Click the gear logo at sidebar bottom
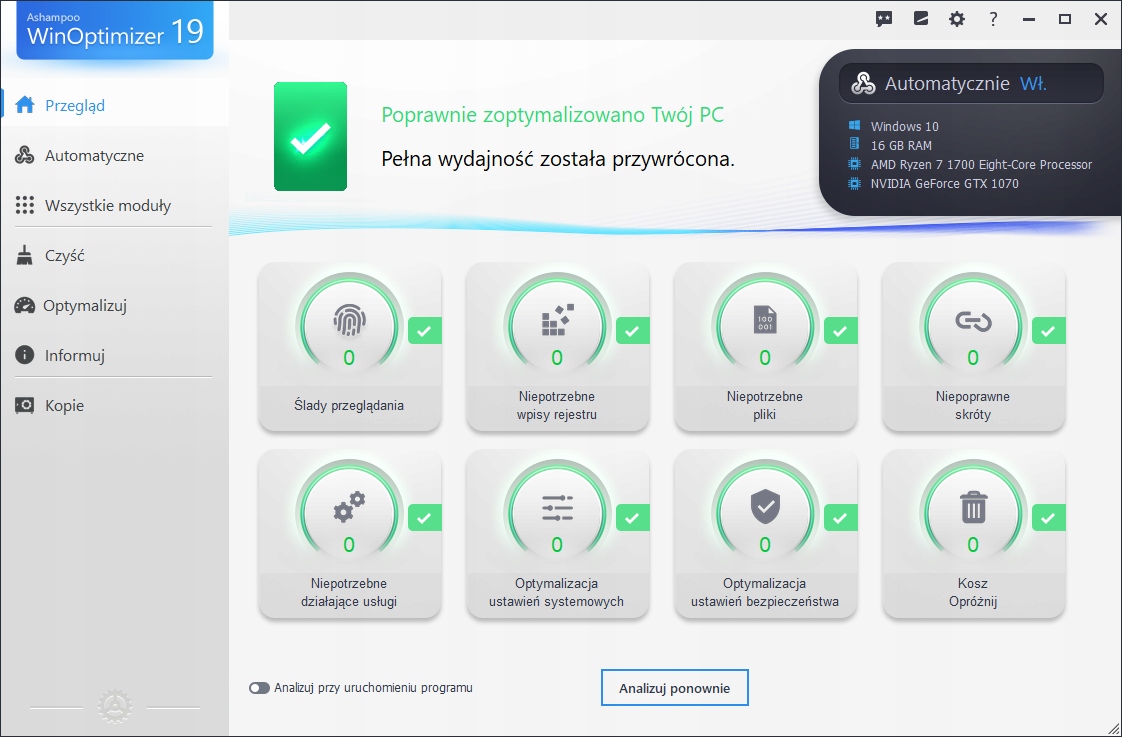Viewport: 1122px width, 737px height. [114, 707]
